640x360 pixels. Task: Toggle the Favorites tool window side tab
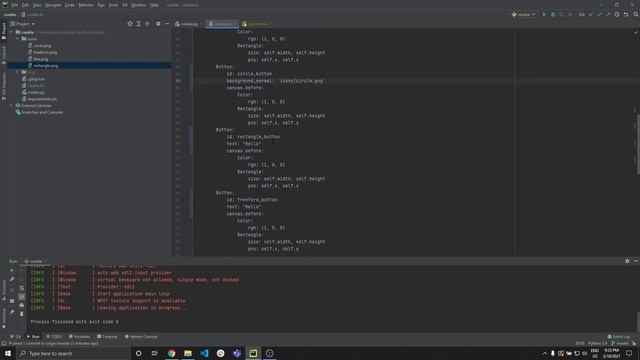(x=4, y=318)
